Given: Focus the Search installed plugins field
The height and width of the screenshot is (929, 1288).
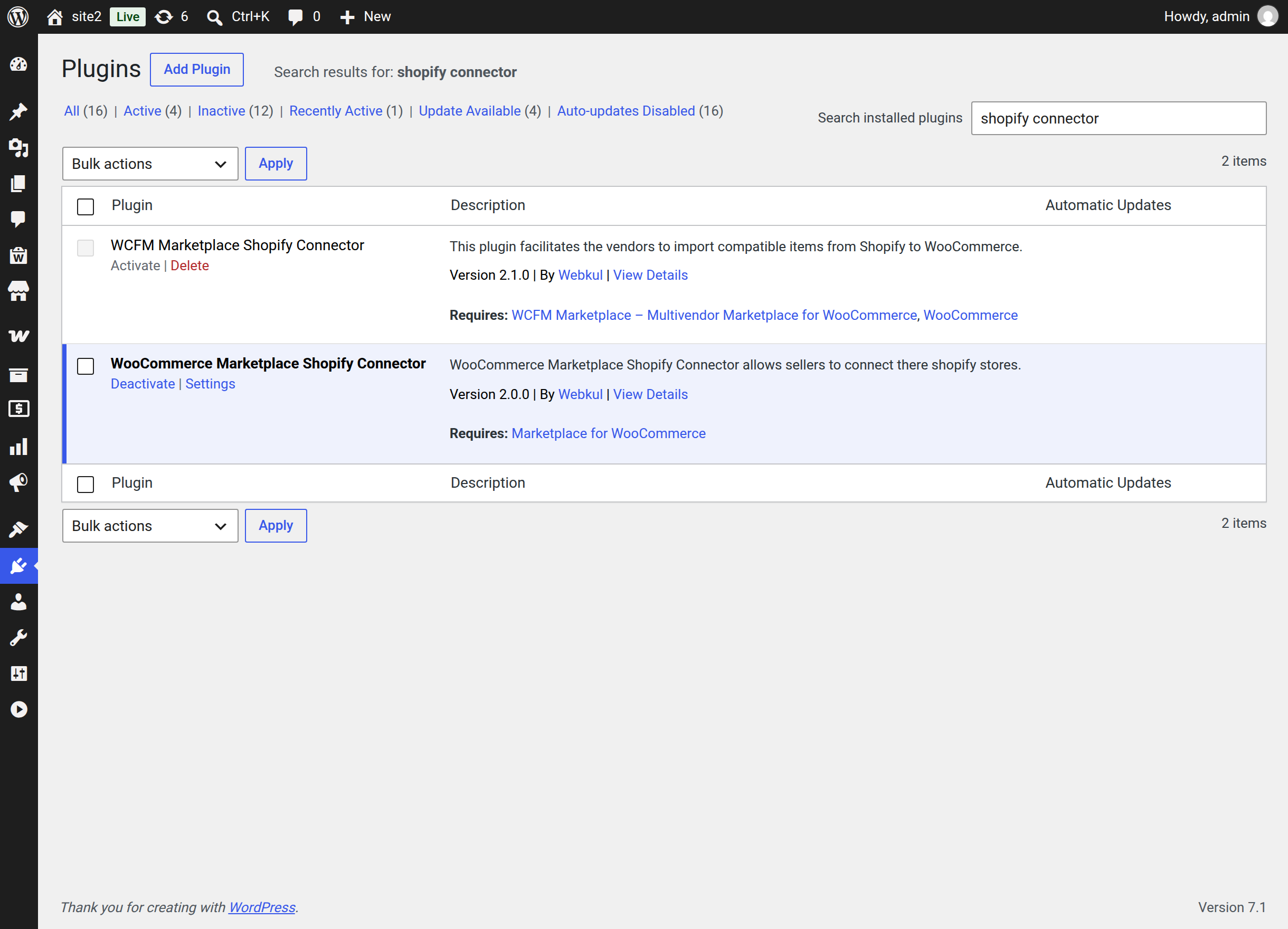Looking at the screenshot, I should point(1118,118).
